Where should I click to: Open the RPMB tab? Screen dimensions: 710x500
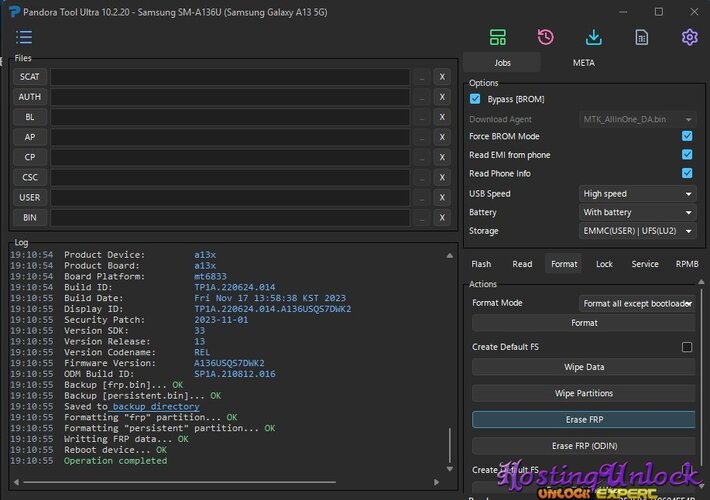point(687,264)
